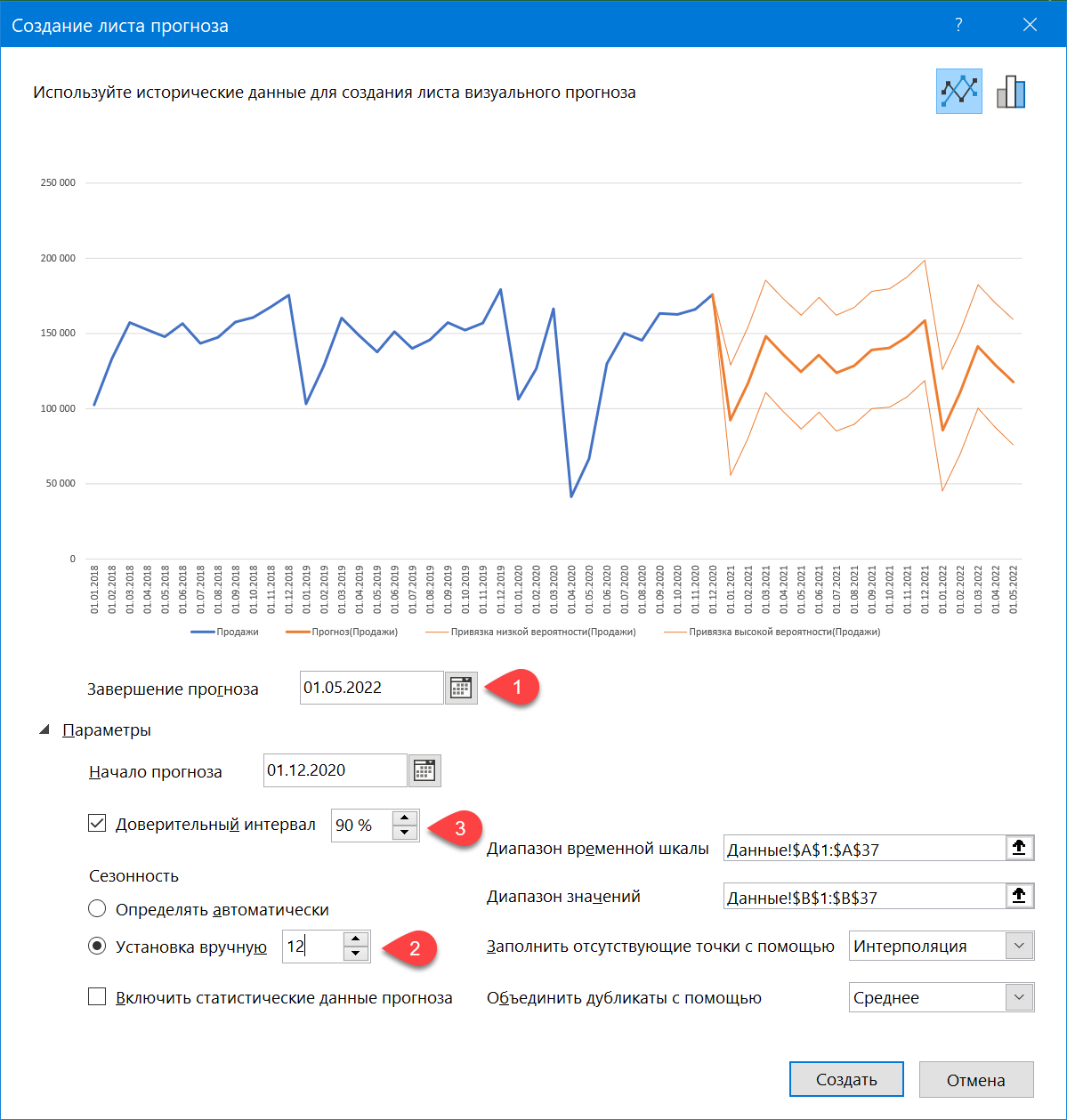Edit the Завершение прогноза date field
The height and width of the screenshot is (1120, 1067).
372,688
